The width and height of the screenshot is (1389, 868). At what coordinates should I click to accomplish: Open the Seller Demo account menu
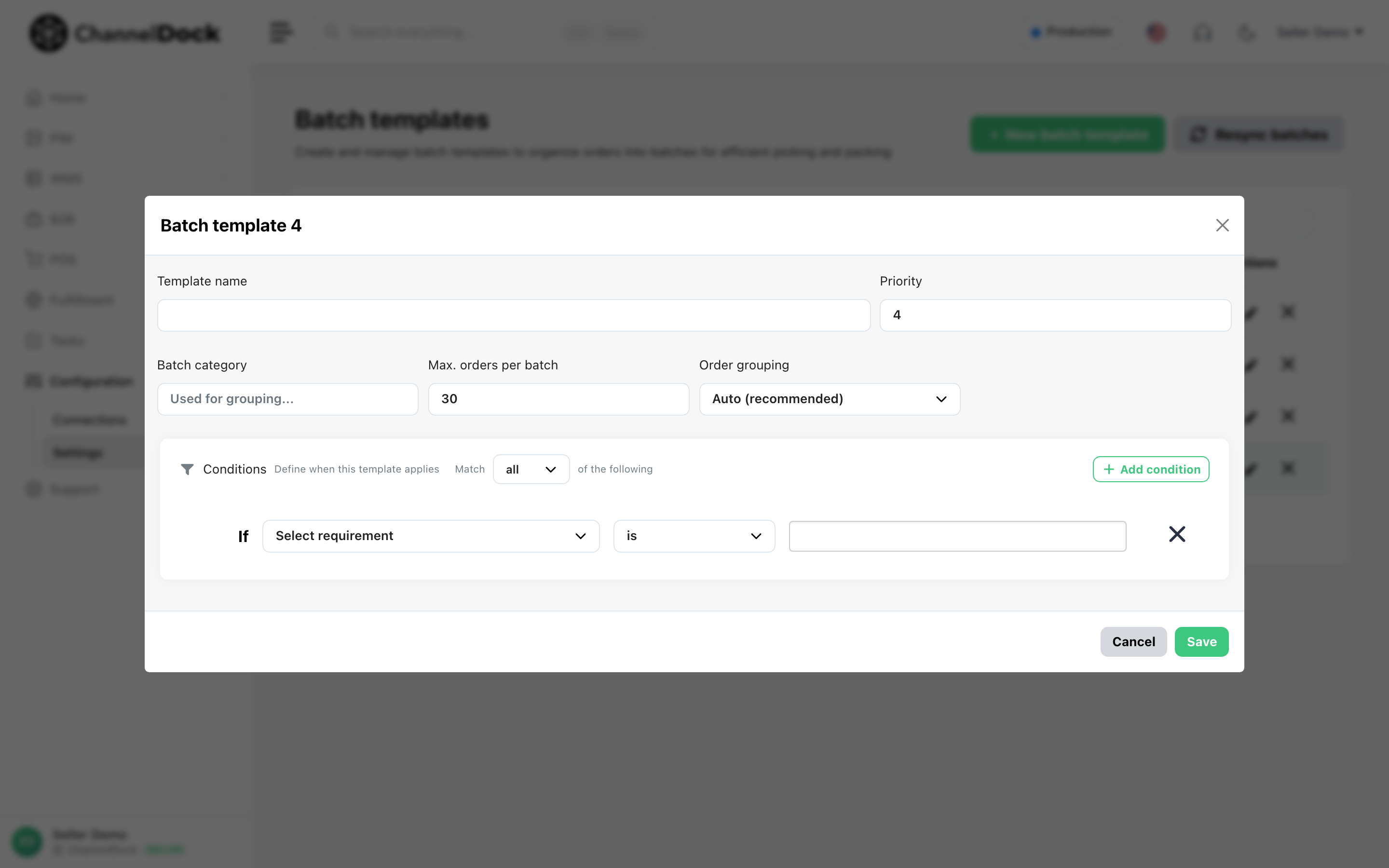pos(1320,32)
